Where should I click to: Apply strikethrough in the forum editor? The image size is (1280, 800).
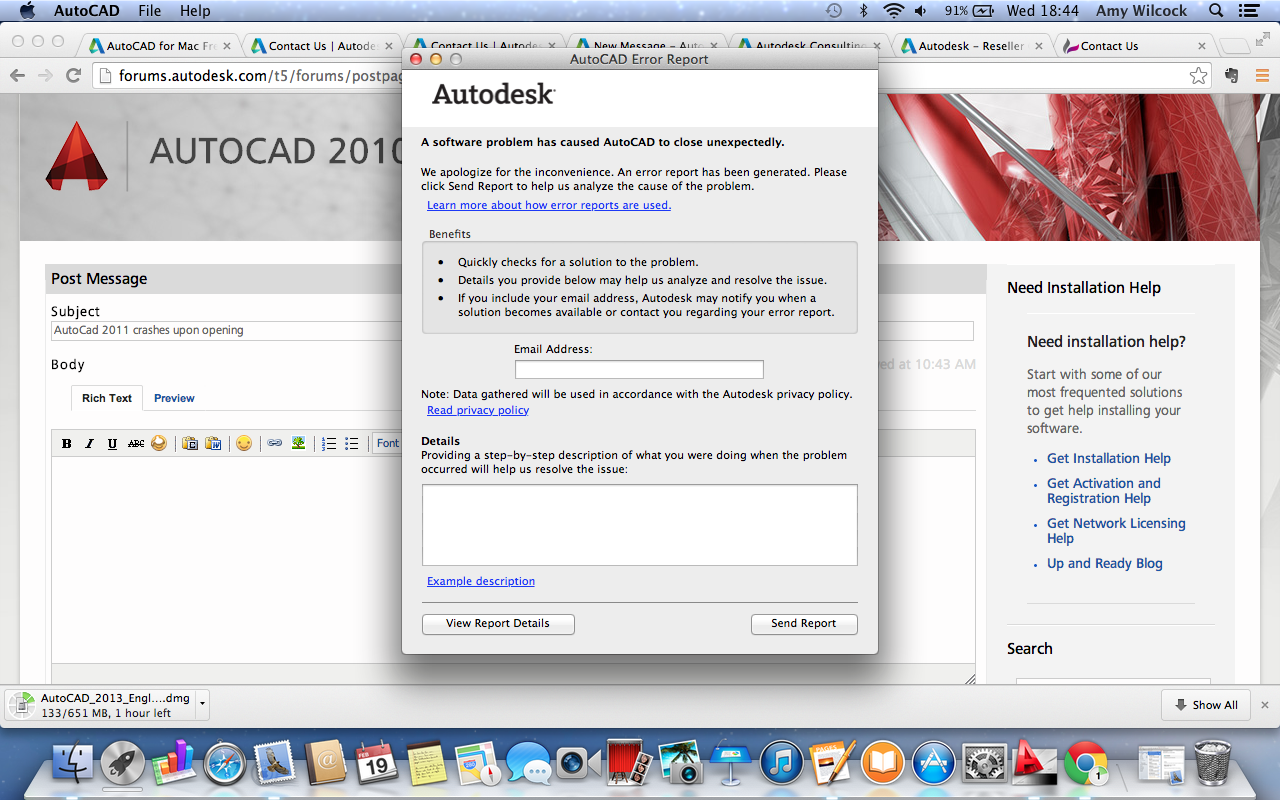(x=136, y=443)
